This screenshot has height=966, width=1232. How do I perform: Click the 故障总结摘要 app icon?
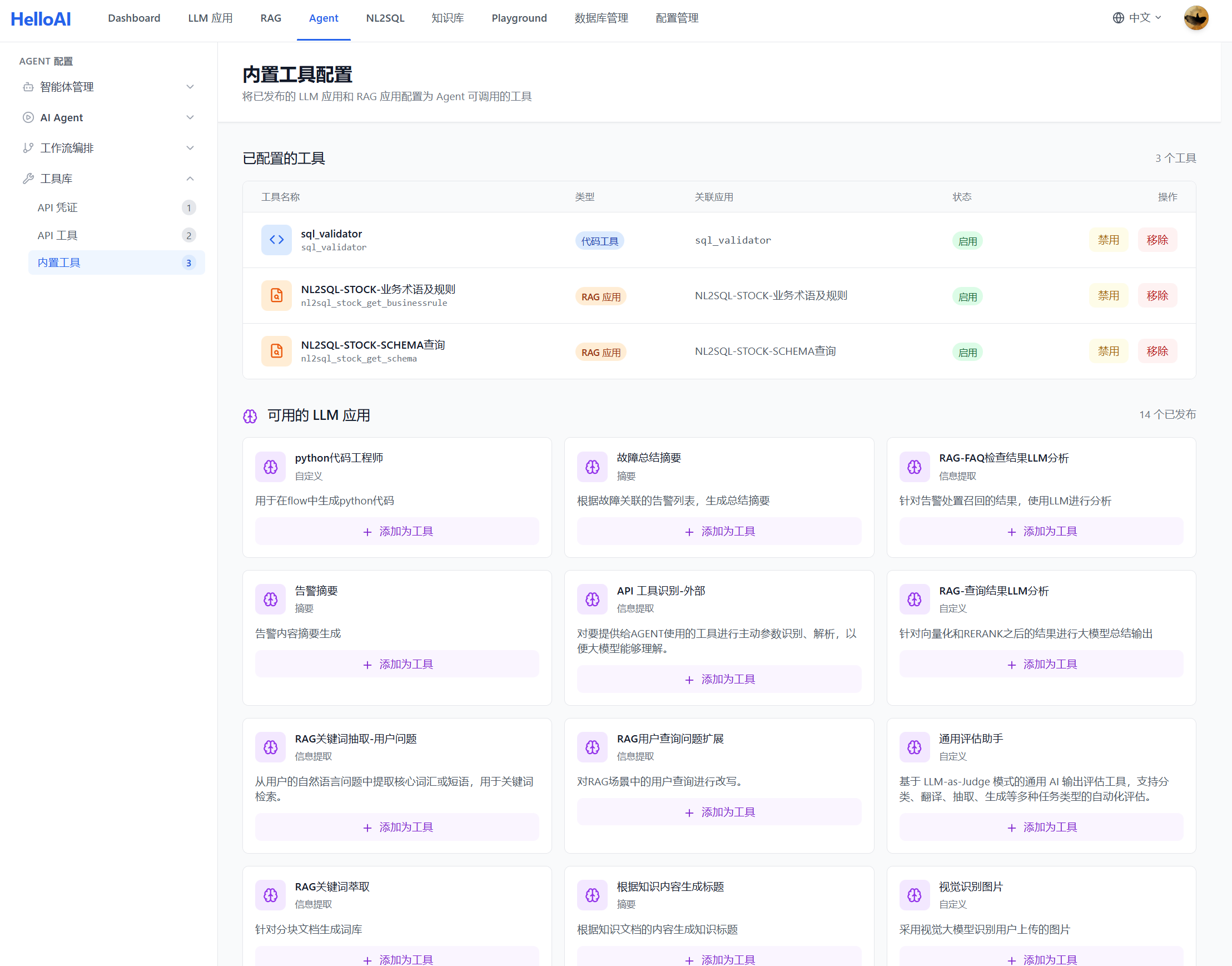click(592, 467)
